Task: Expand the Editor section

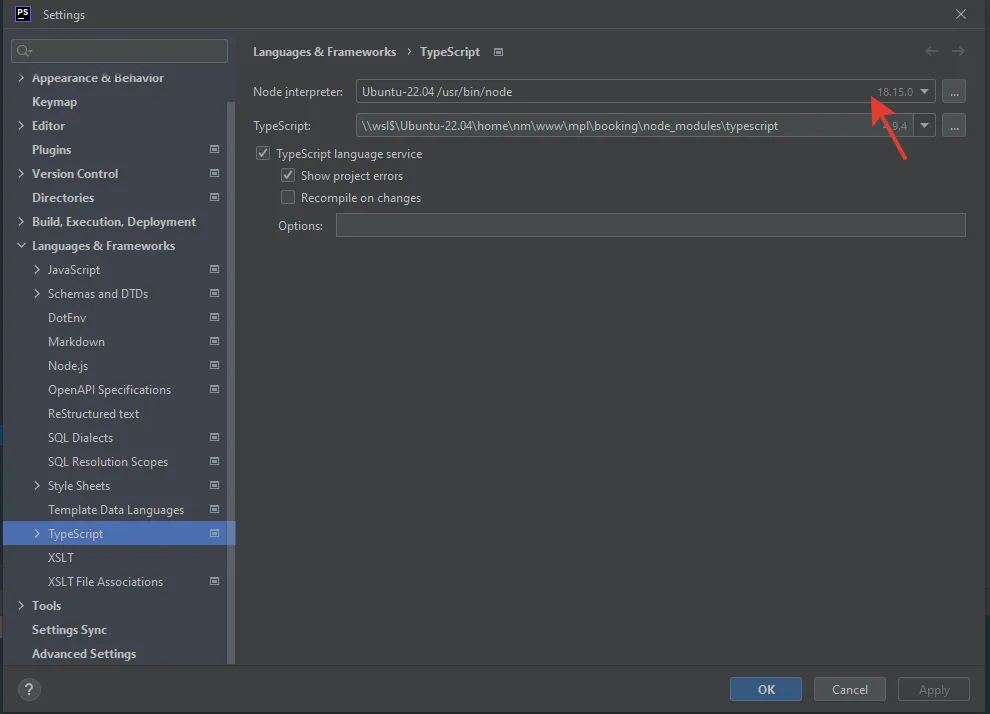Action: tap(21, 126)
